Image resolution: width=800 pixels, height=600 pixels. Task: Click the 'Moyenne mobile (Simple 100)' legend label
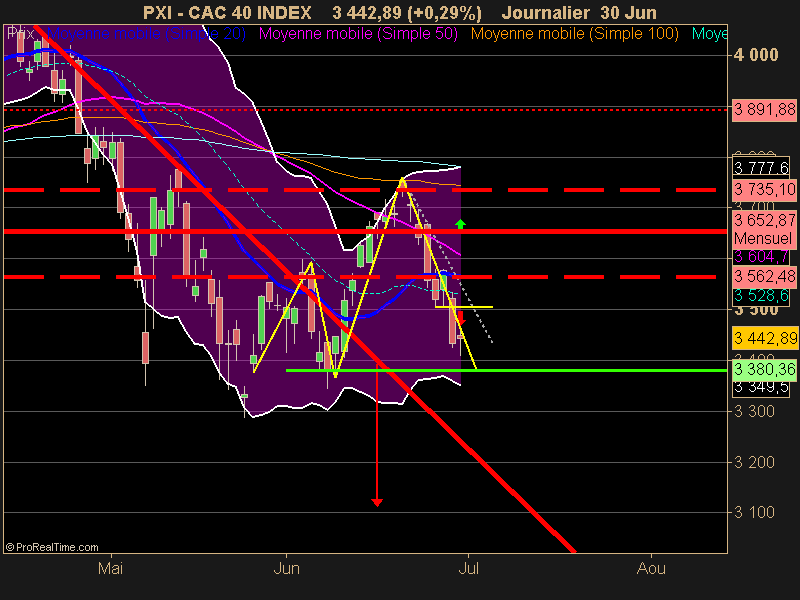pyautogui.click(x=574, y=34)
